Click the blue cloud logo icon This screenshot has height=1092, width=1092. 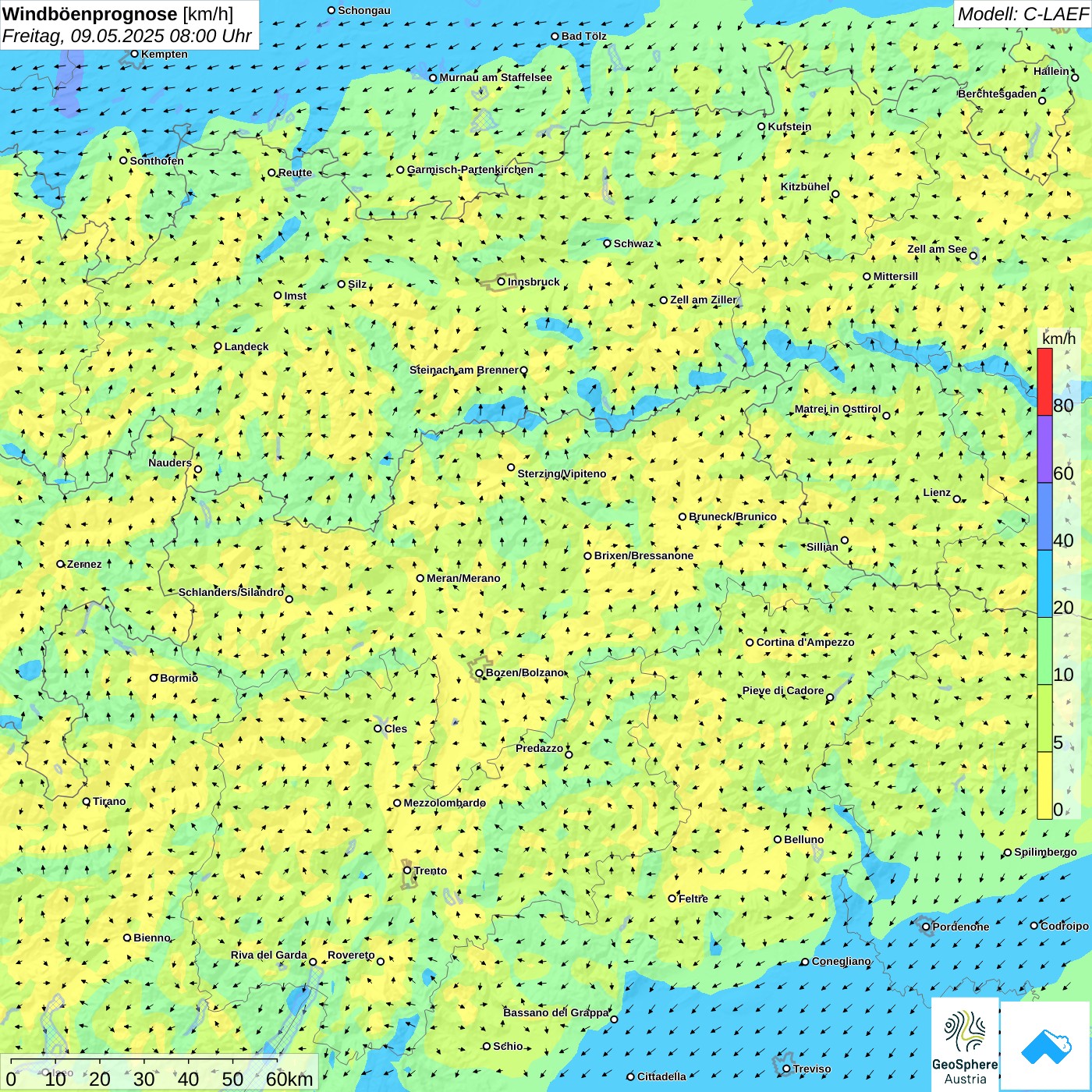(x=1045, y=1046)
